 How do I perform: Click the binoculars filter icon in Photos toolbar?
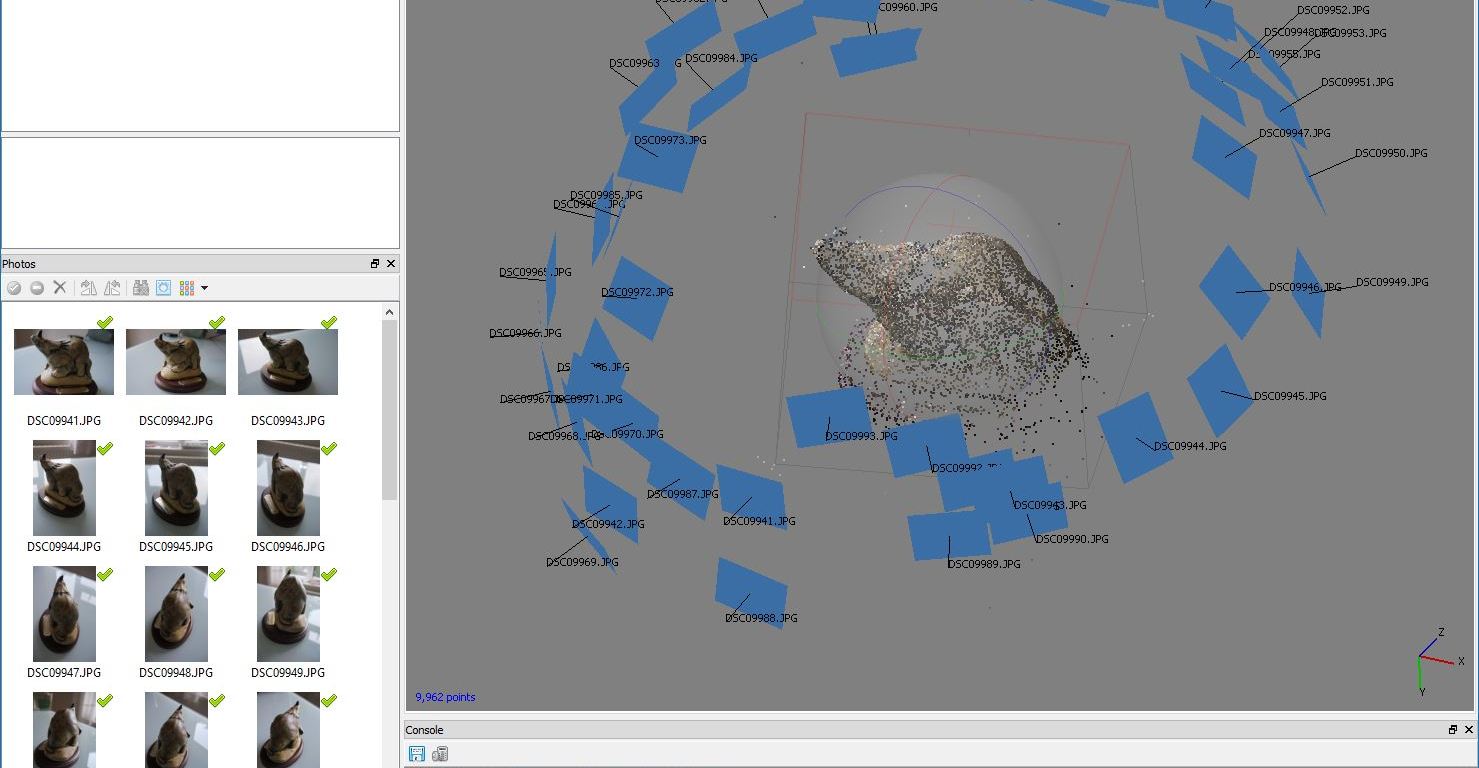coord(141,288)
